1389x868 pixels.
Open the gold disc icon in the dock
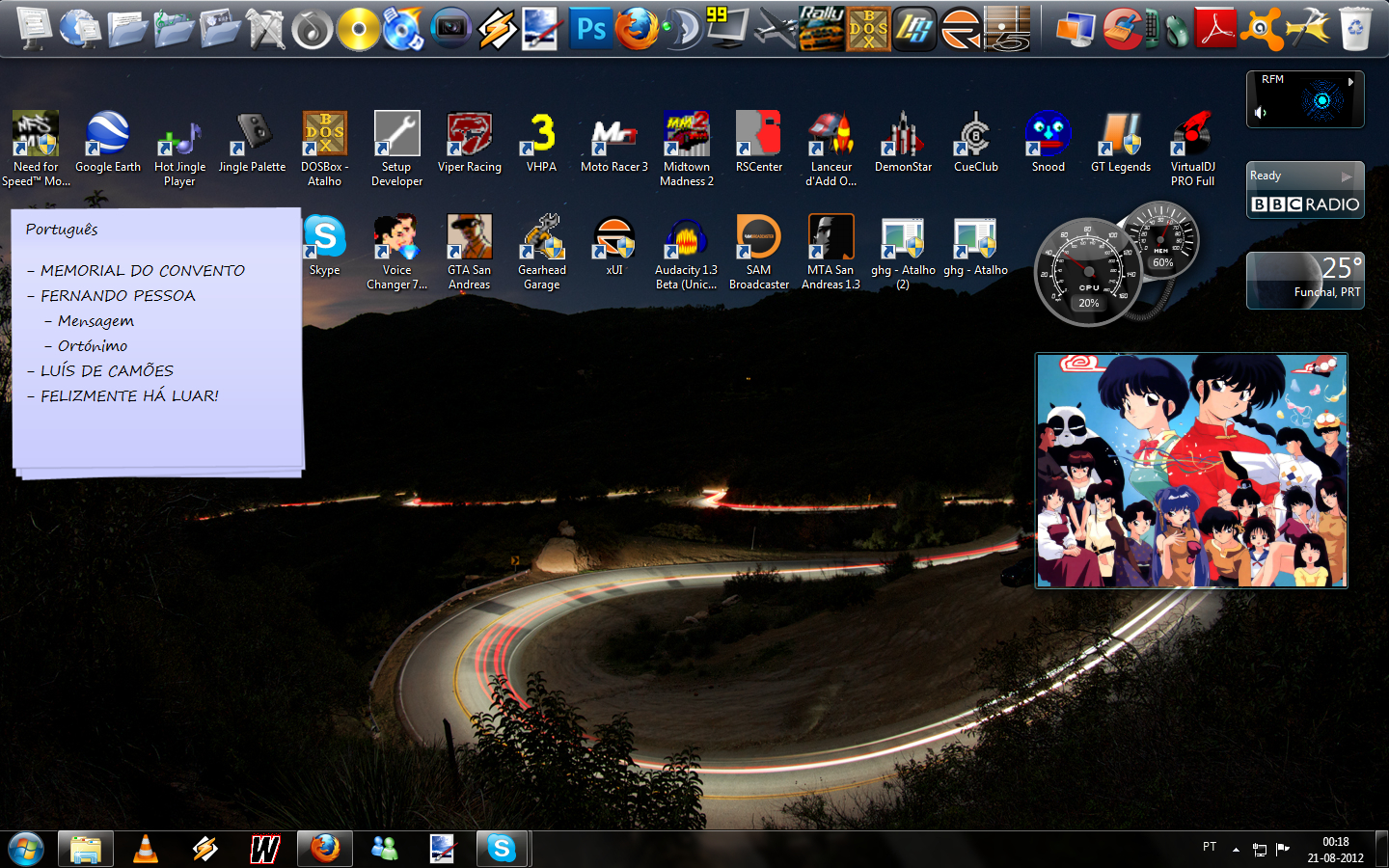359,29
